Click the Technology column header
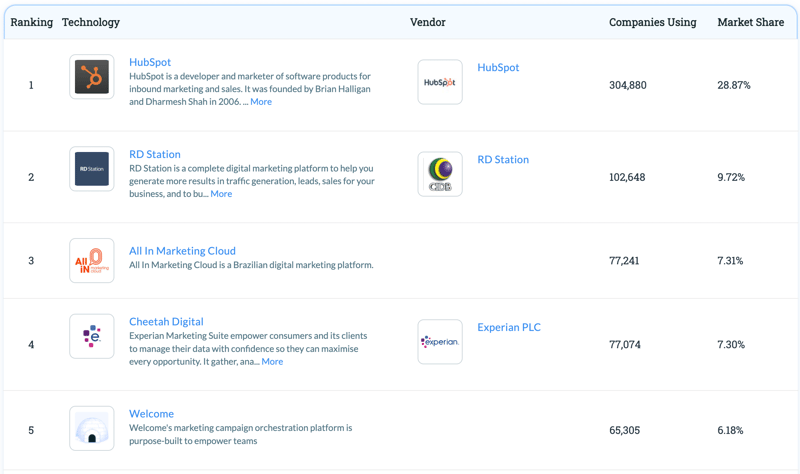800x474 pixels. (x=91, y=22)
